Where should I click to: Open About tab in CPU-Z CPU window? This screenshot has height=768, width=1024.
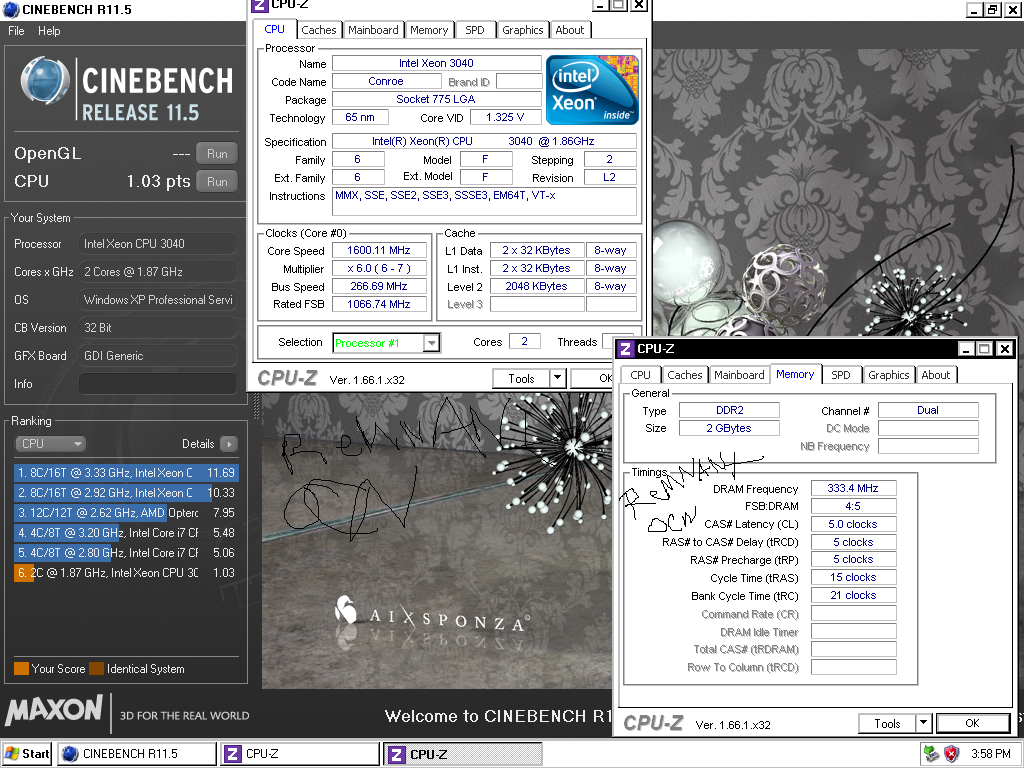pyautogui.click(x=569, y=30)
